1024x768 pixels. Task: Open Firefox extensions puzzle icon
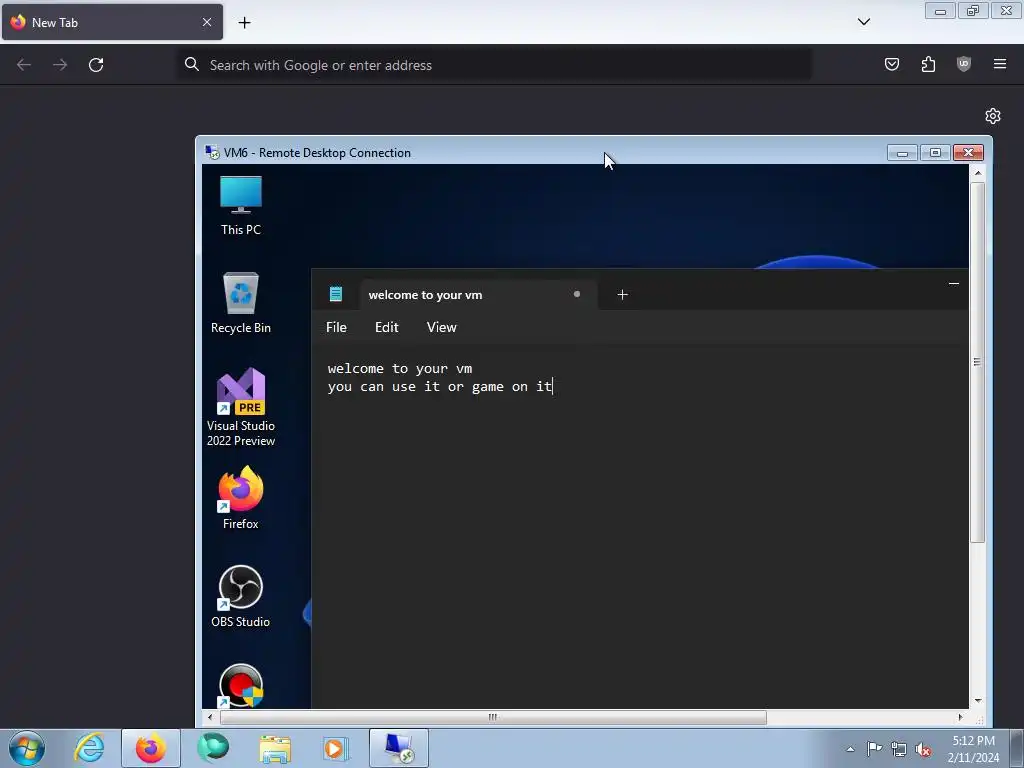tap(928, 64)
